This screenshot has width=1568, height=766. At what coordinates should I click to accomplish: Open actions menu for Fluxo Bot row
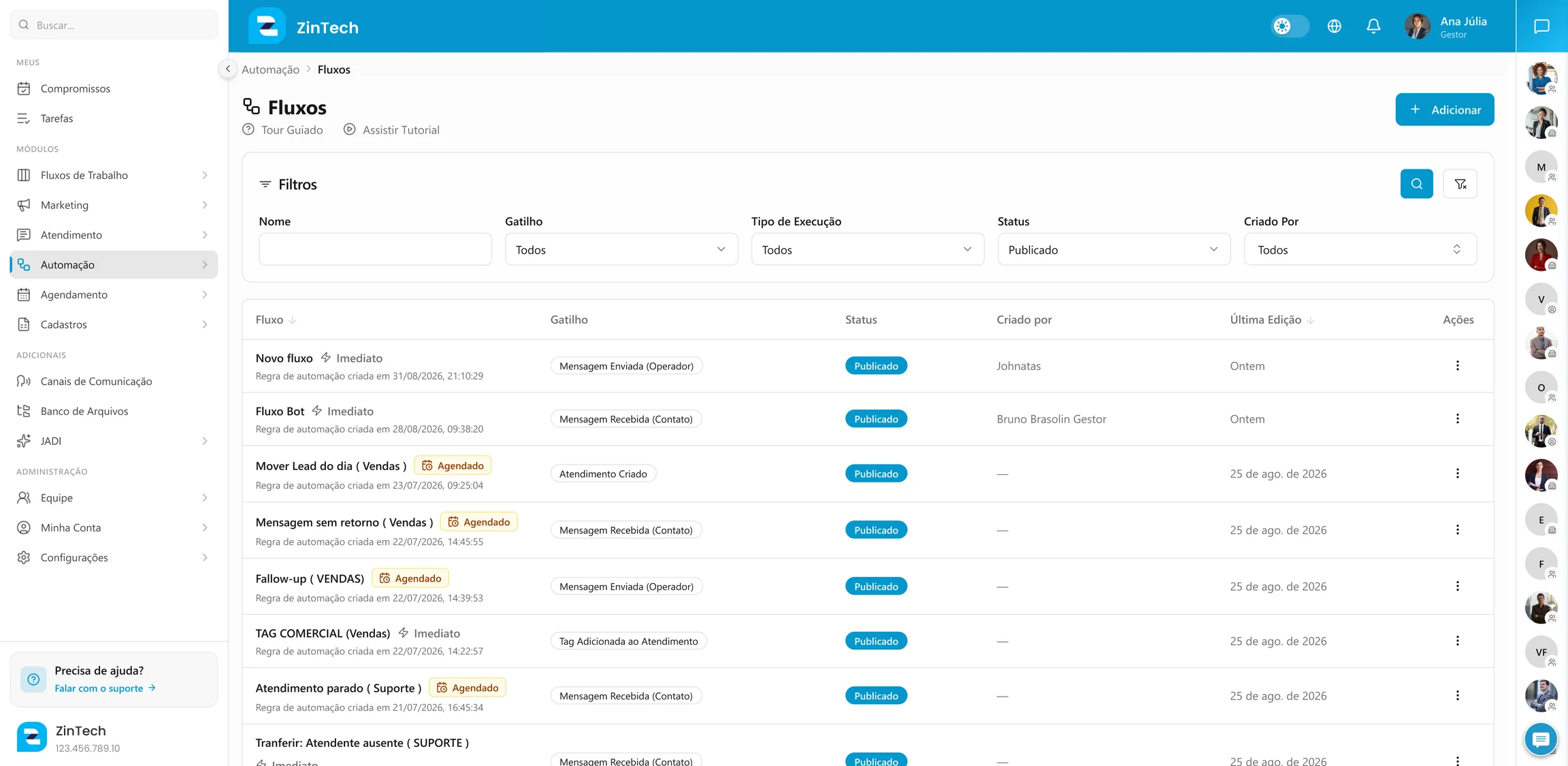click(1457, 418)
